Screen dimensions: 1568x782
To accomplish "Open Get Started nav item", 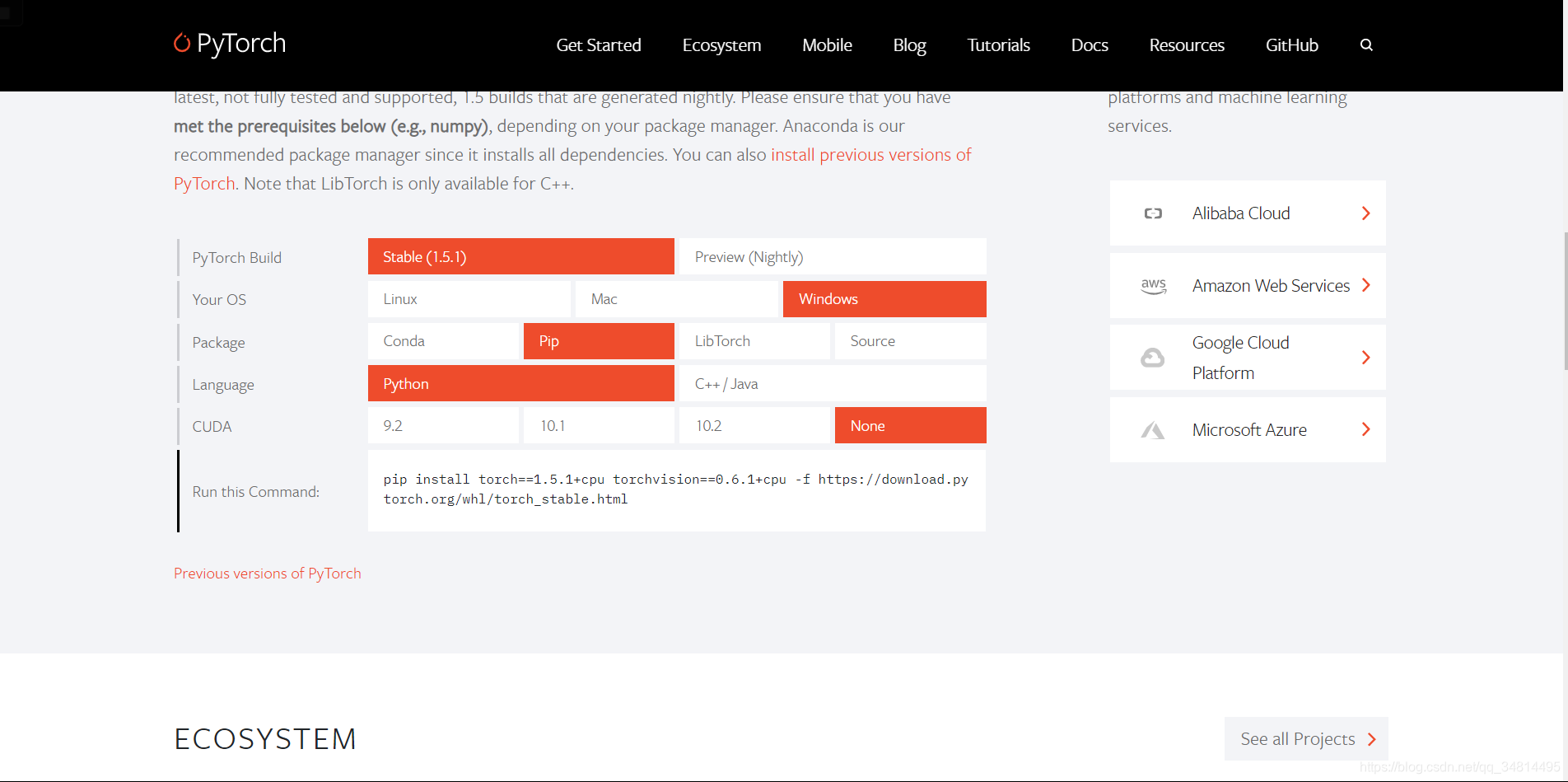I will [599, 45].
